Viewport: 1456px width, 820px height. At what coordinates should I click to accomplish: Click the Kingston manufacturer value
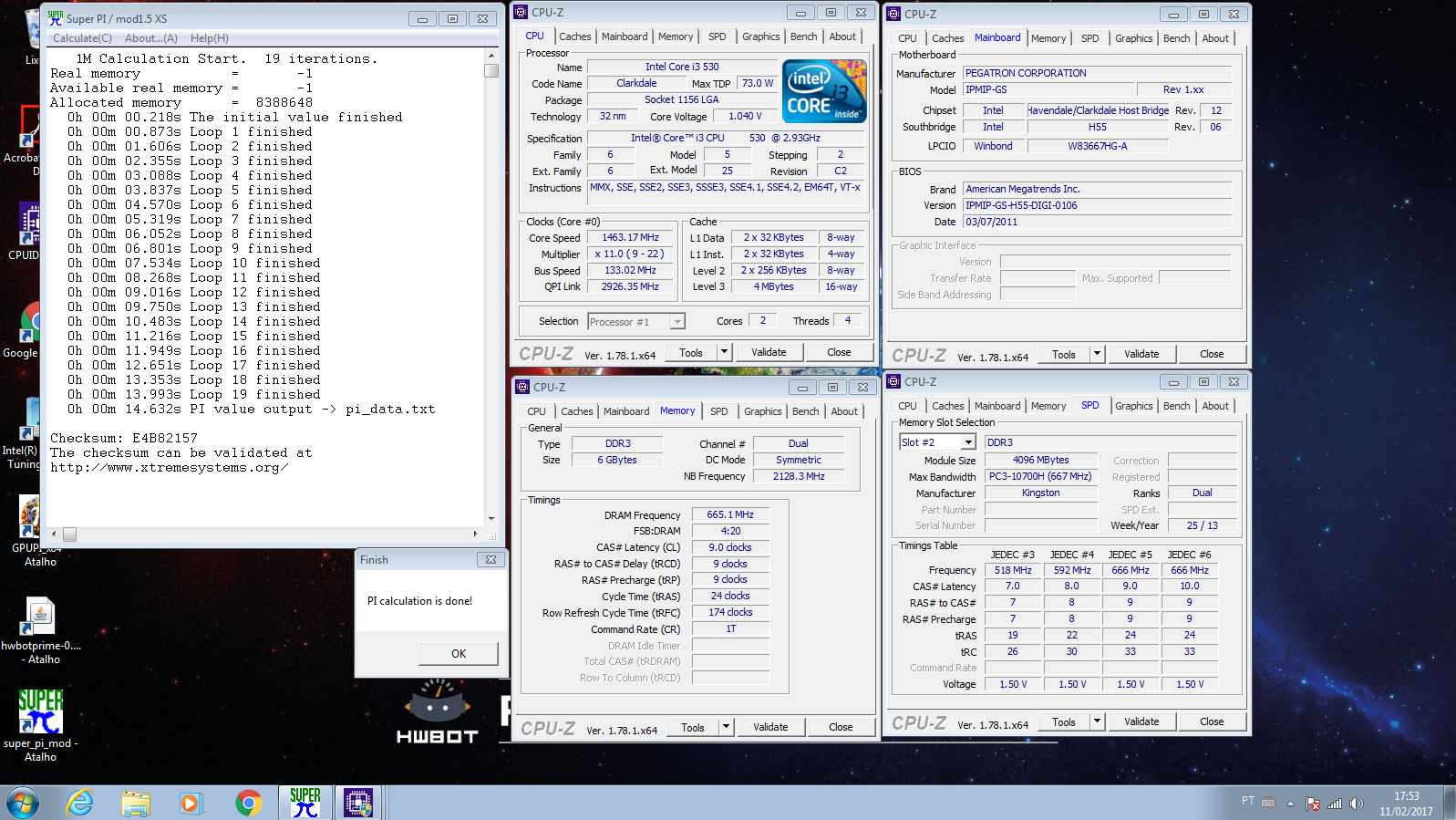point(1040,493)
